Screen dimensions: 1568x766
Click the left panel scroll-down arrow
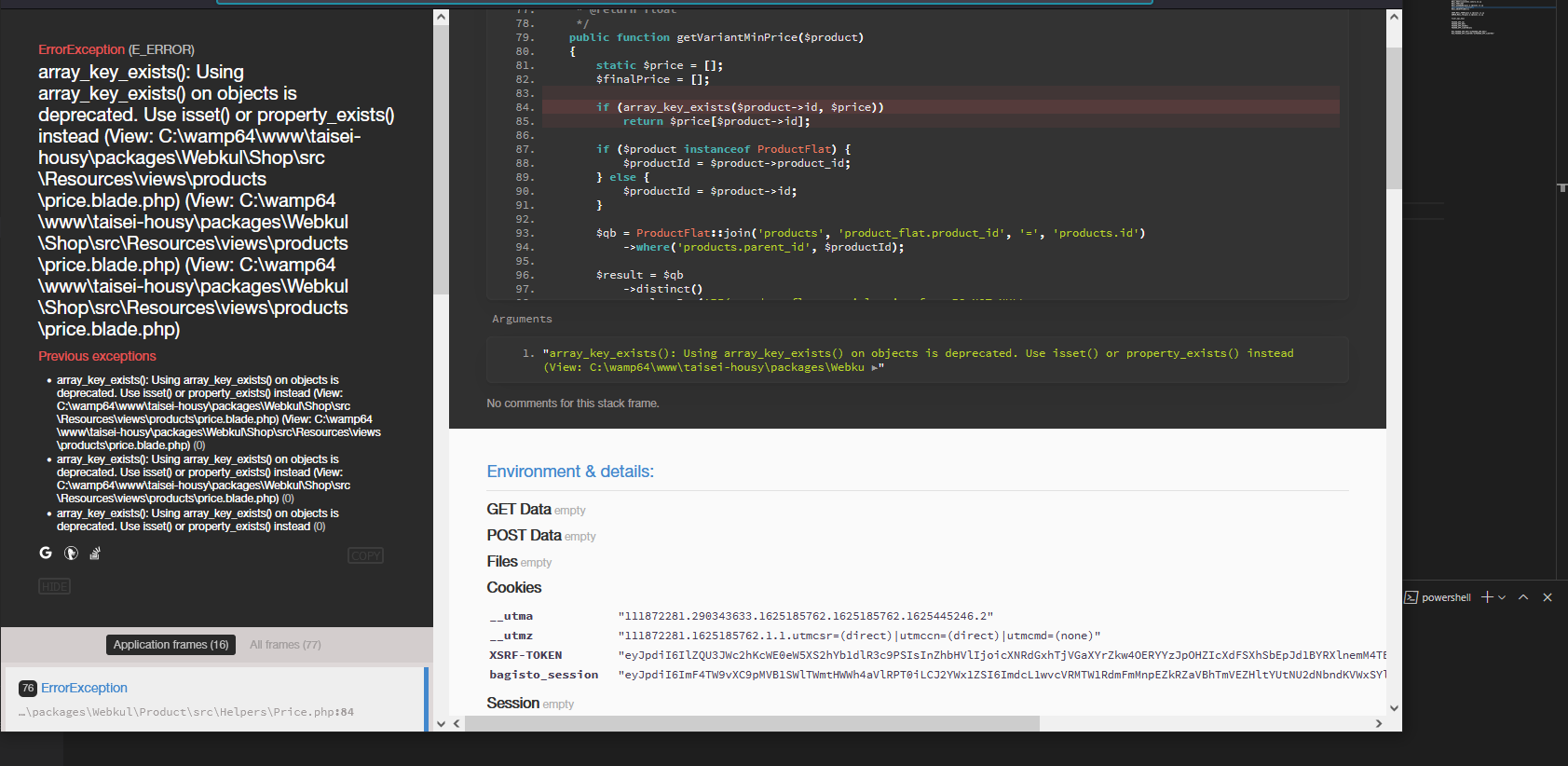(442, 723)
